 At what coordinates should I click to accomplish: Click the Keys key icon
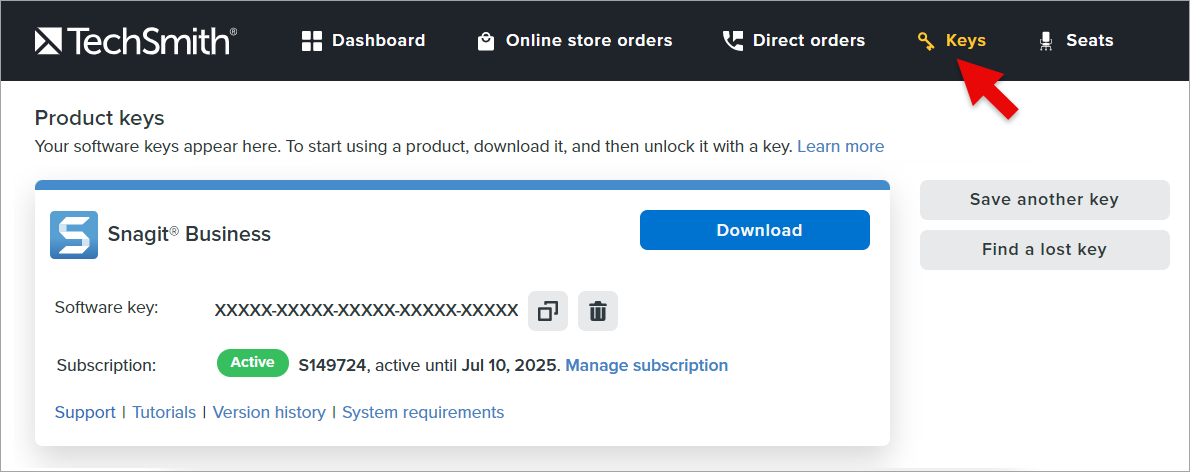point(926,41)
